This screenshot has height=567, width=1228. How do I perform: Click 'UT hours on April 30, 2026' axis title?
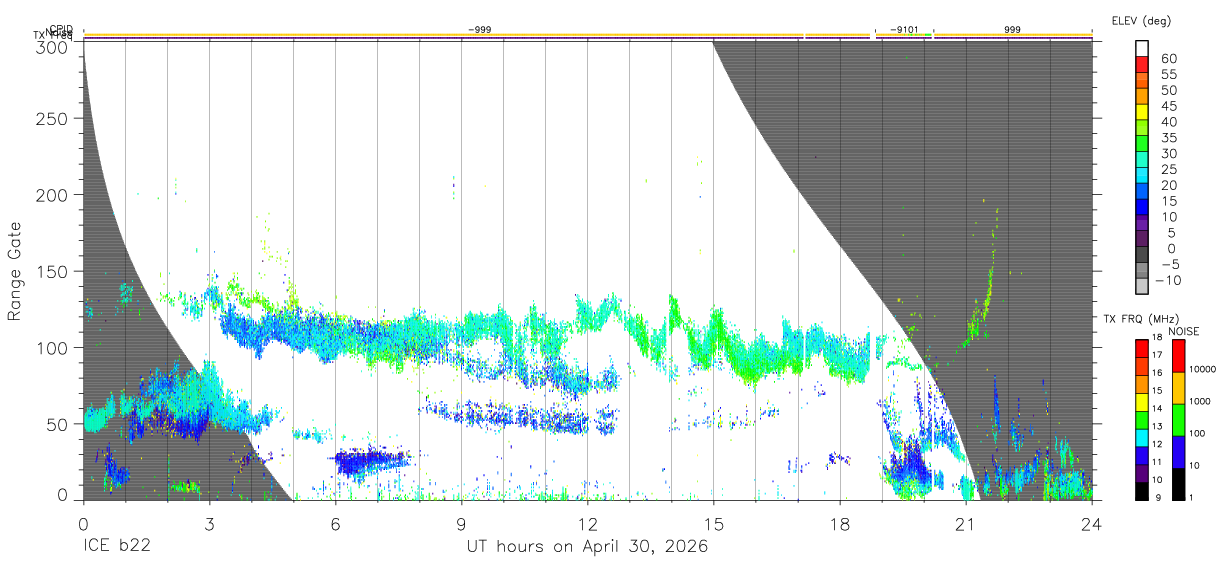[587, 547]
